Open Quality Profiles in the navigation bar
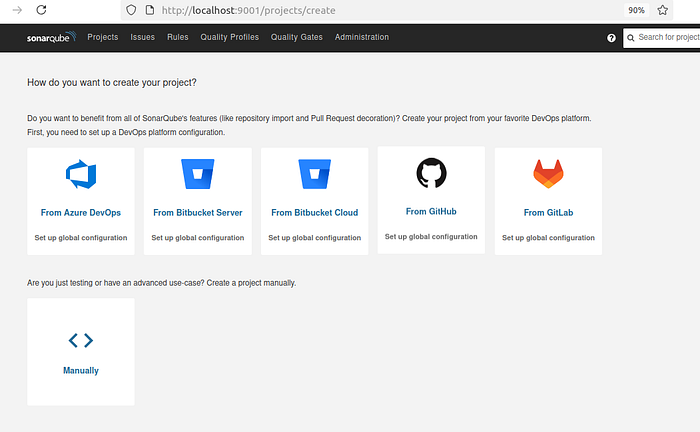 click(x=229, y=37)
